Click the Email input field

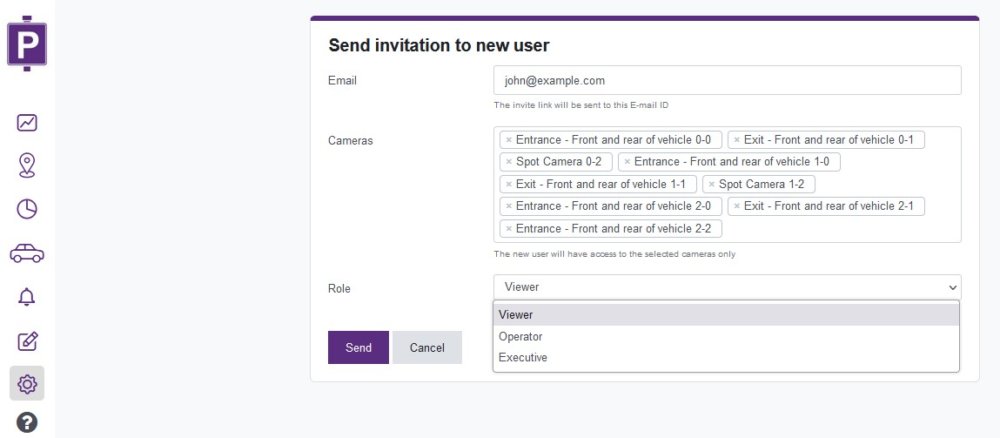[x=727, y=80]
